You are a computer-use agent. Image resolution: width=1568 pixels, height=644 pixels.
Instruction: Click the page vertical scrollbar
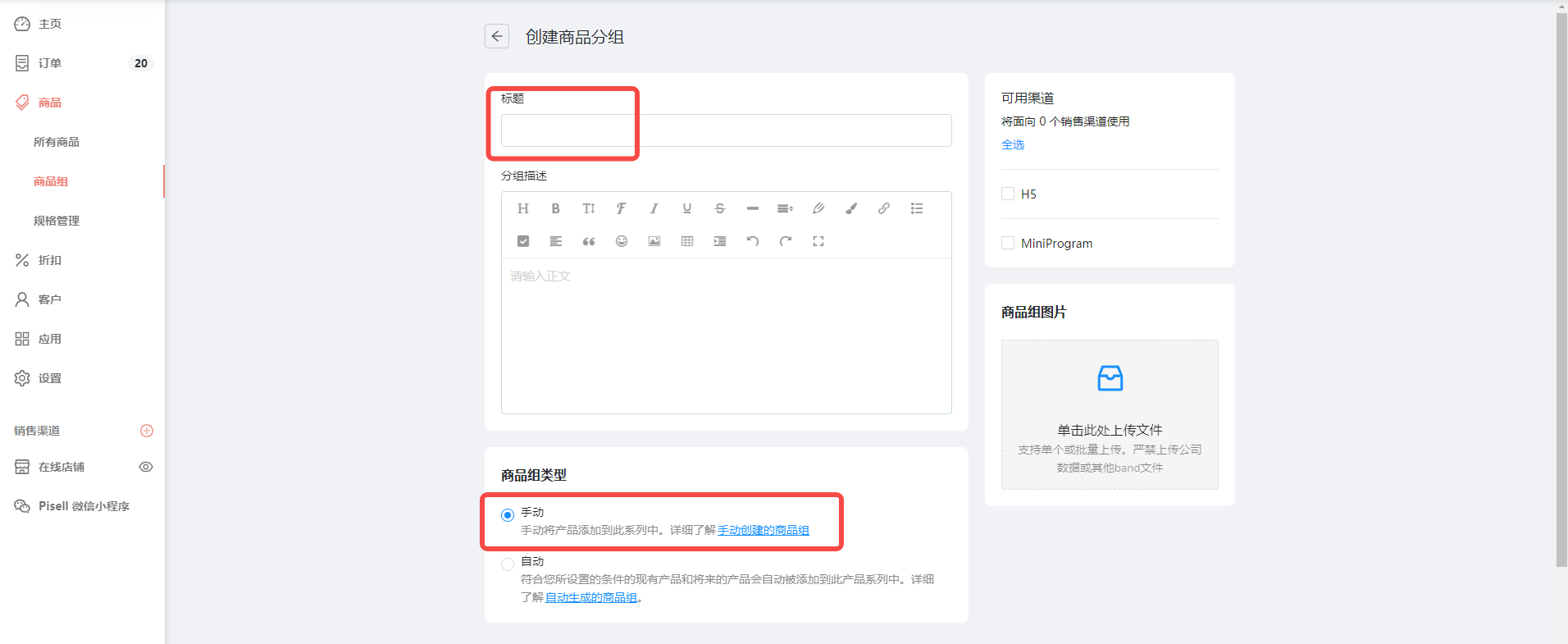tap(1561, 290)
